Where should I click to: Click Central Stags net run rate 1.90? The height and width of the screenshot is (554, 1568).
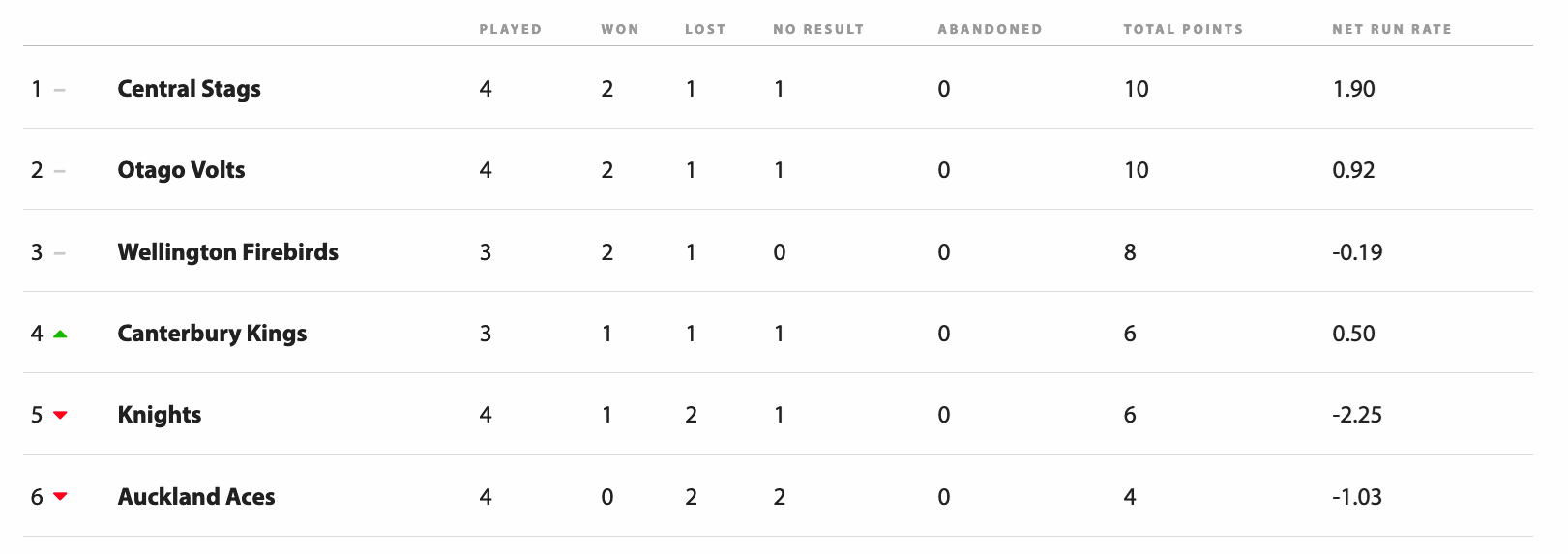pos(1353,89)
